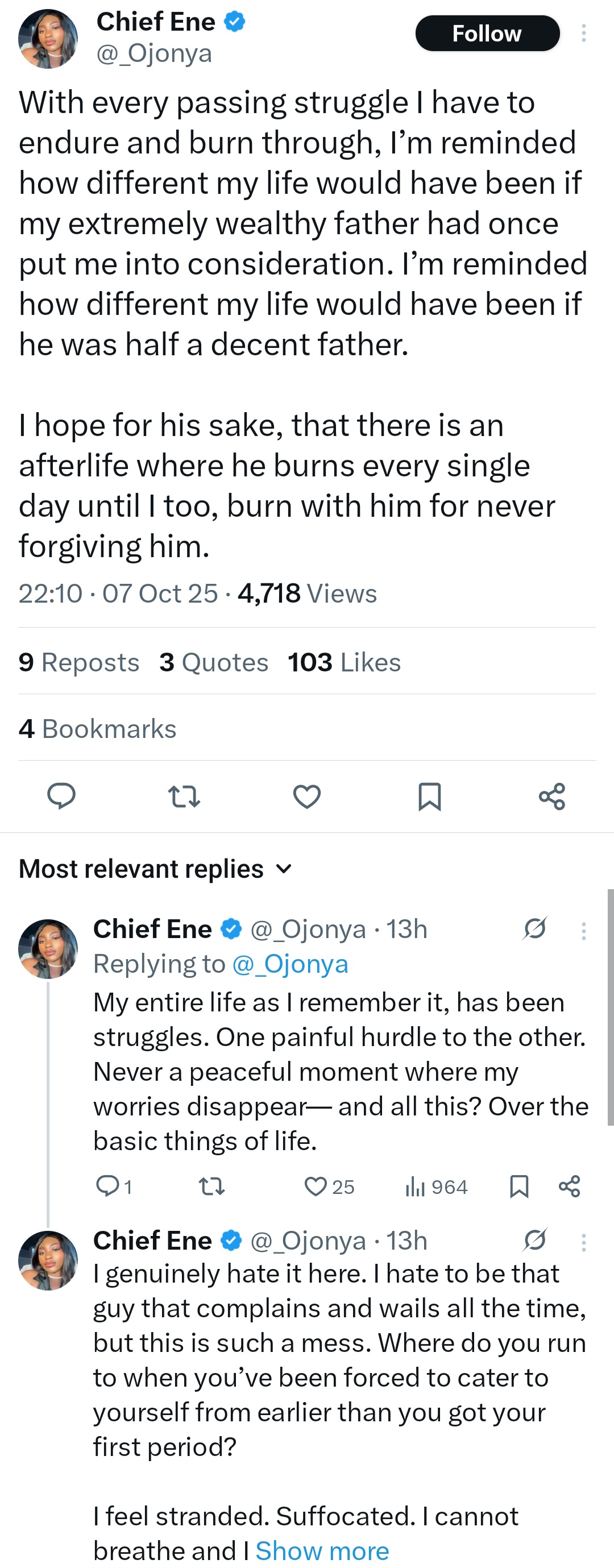The image size is (614, 1568).
Task: Open Grok icon on first reply
Action: click(535, 929)
